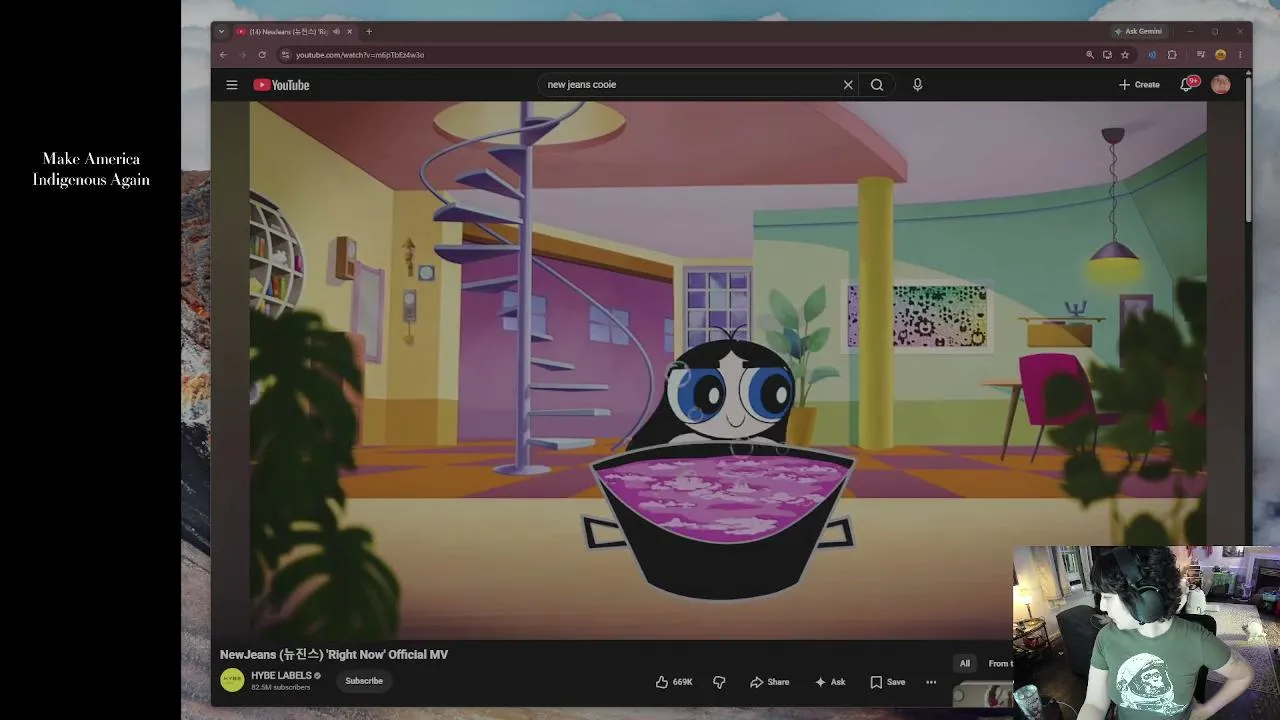The height and width of the screenshot is (720, 1280).
Task: Subscribe to HYBE LABELS
Action: [x=364, y=681]
